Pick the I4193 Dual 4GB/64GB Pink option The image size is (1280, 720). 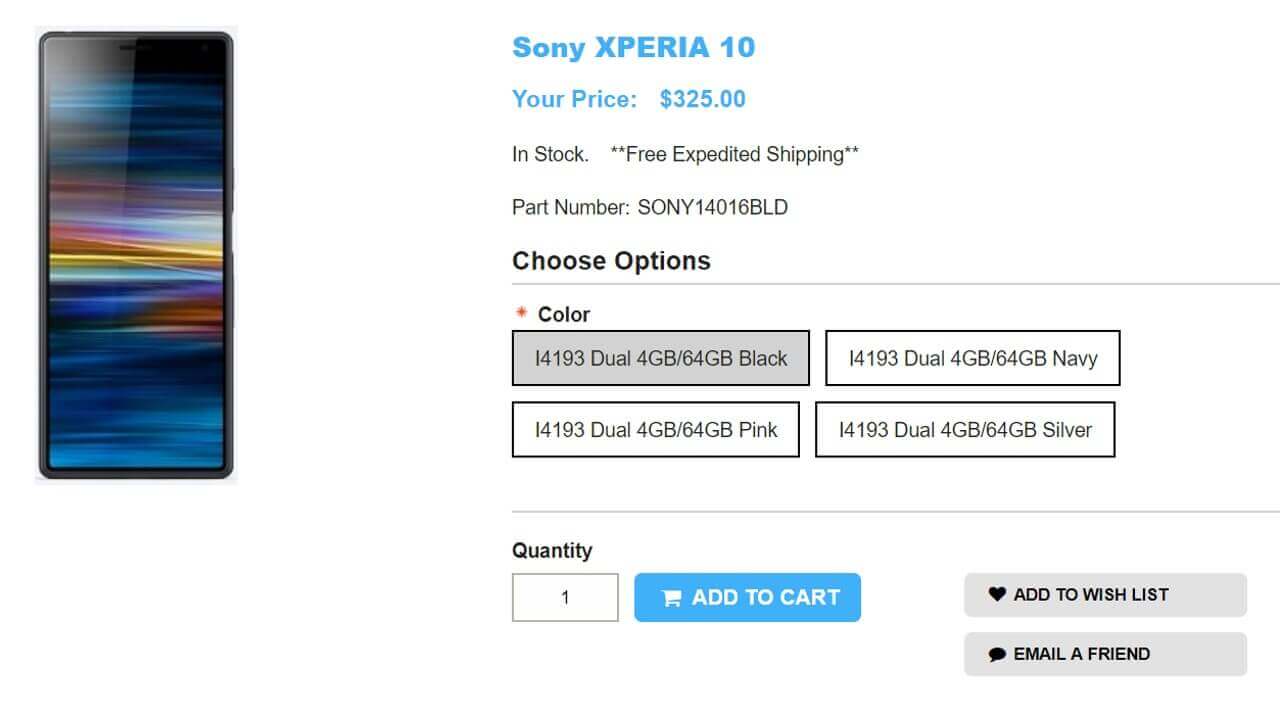click(x=655, y=429)
